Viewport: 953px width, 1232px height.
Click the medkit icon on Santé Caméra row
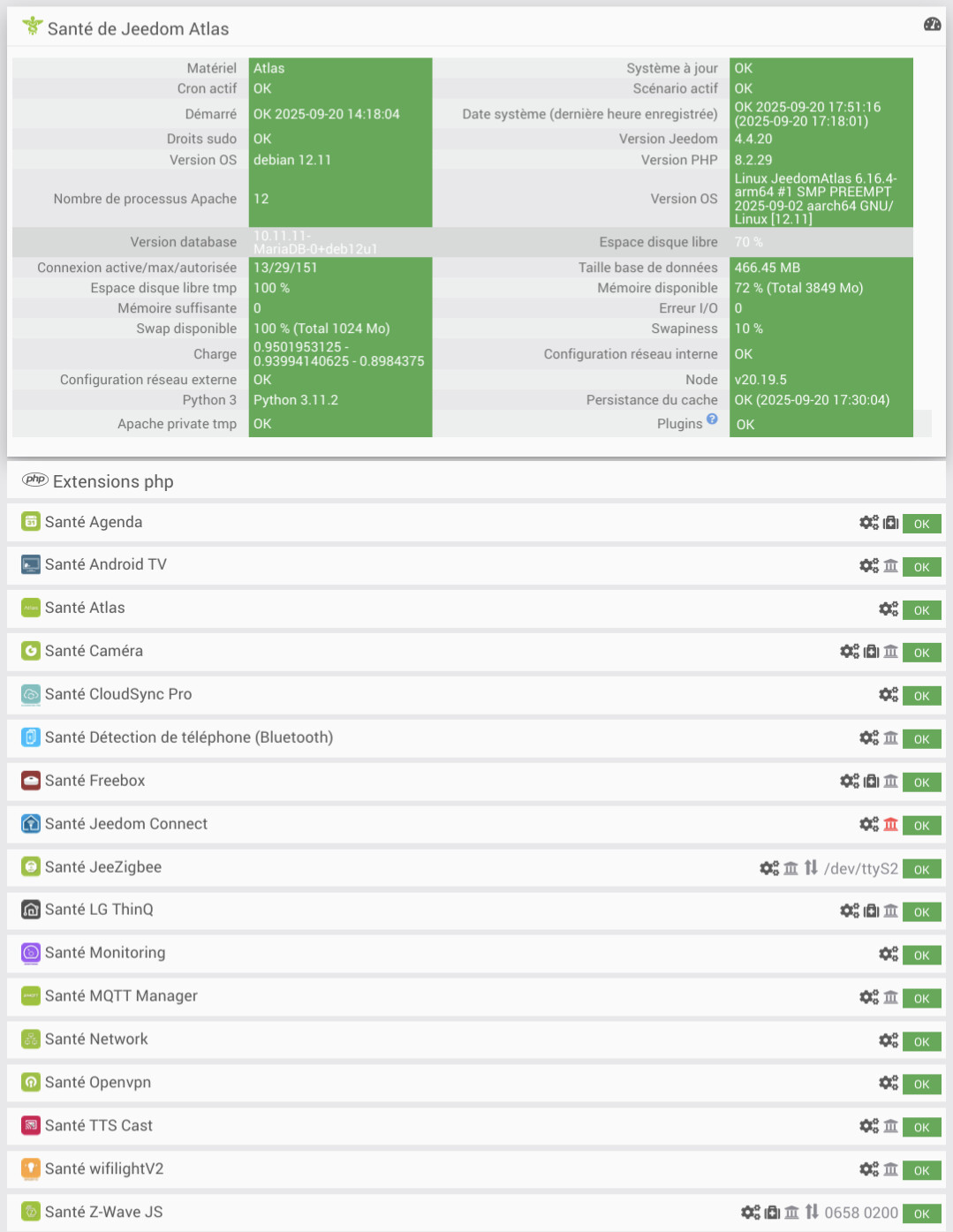[871, 652]
